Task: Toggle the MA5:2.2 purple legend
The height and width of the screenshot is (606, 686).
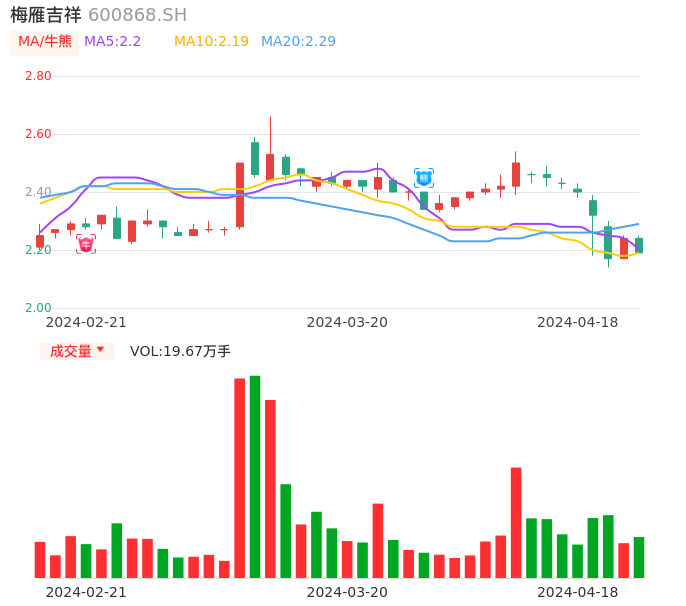Action: (x=112, y=42)
